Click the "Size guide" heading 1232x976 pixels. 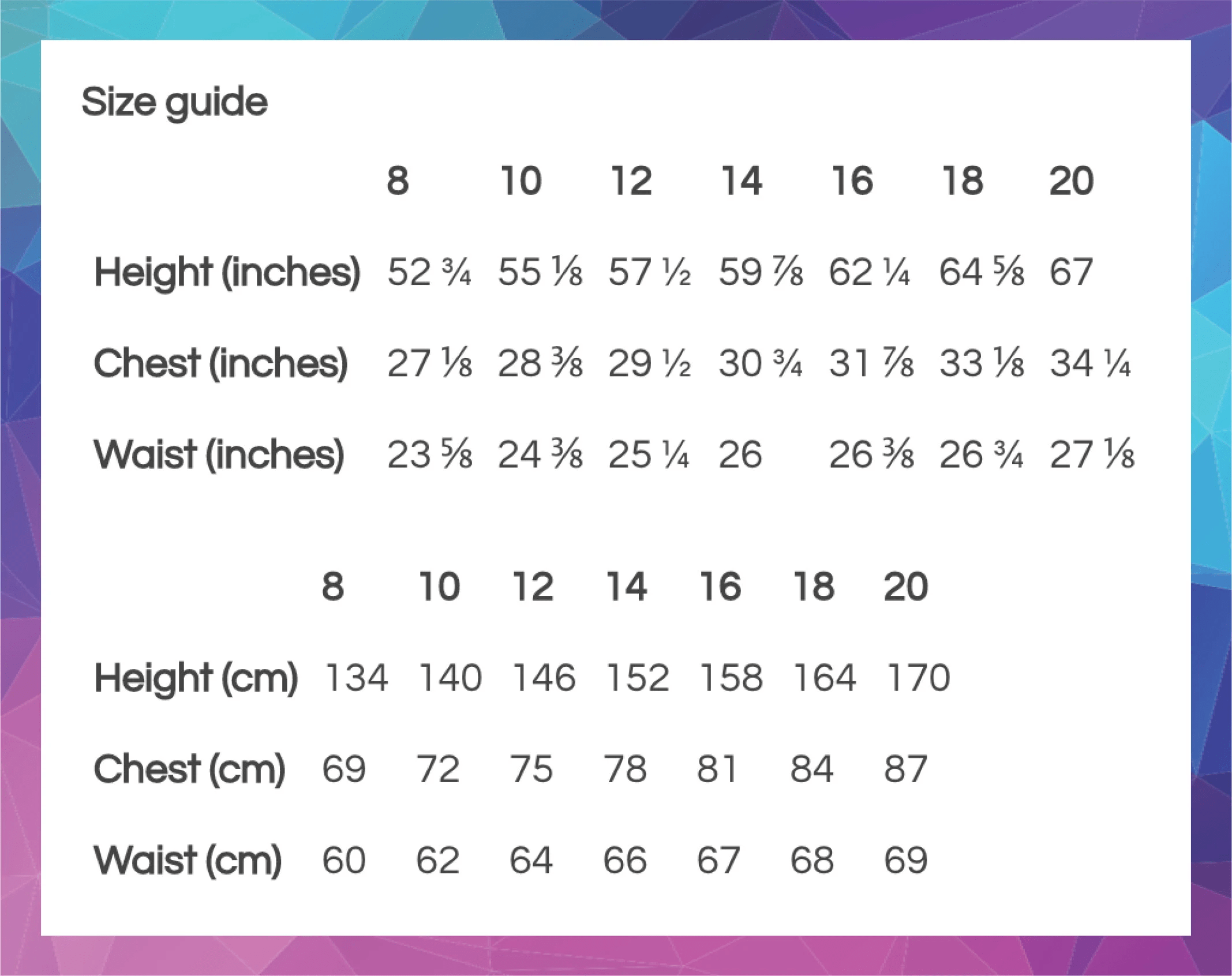coord(174,103)
